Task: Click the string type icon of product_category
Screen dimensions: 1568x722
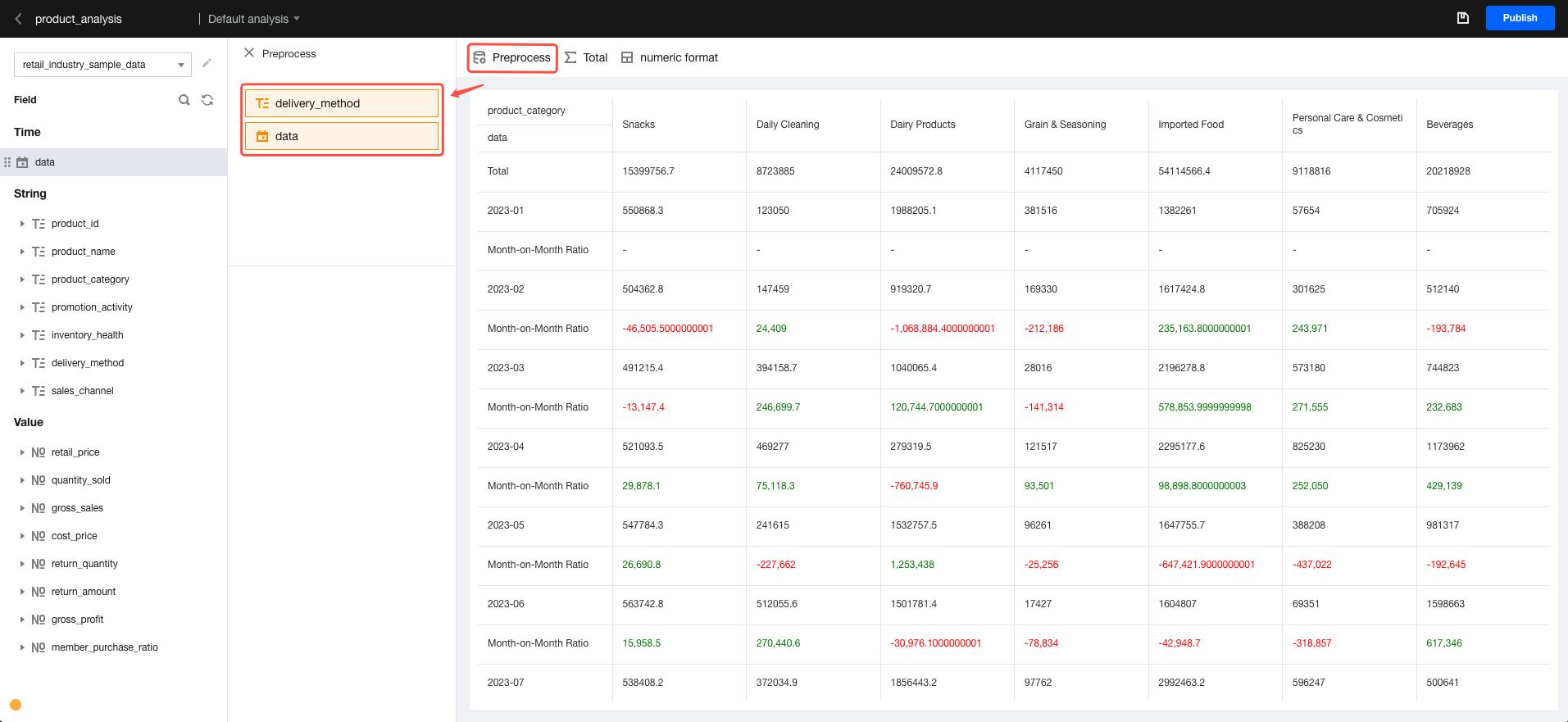Action: click(39, 279)
